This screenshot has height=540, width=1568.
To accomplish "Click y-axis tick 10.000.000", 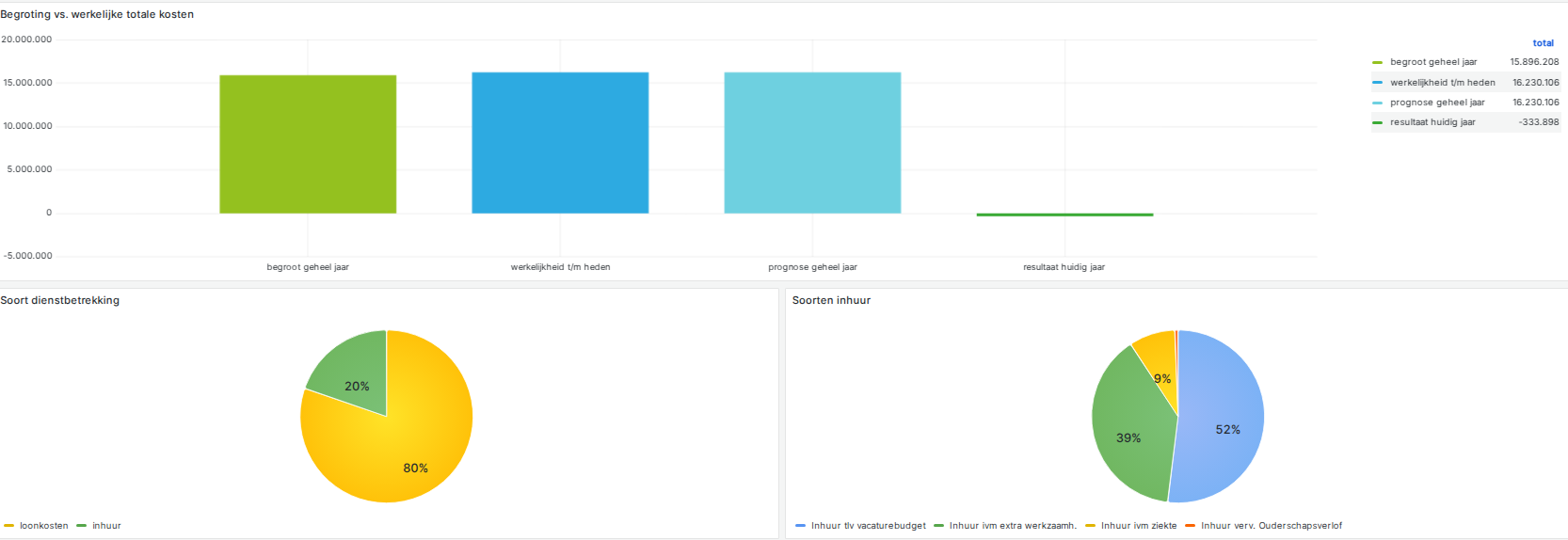I will [x=27, y=126].
